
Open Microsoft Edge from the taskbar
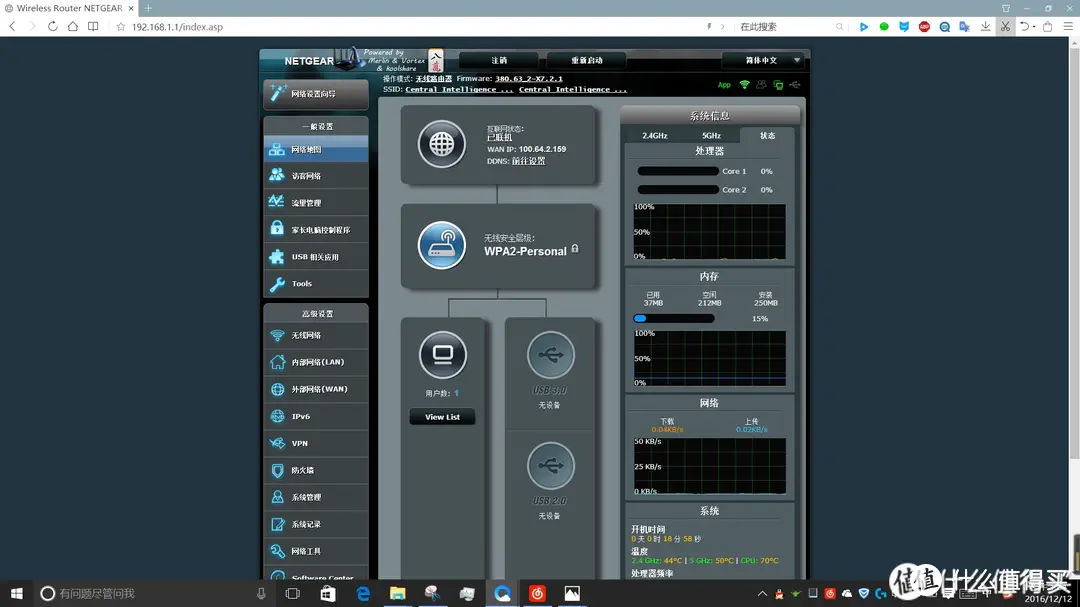point(363,593)
